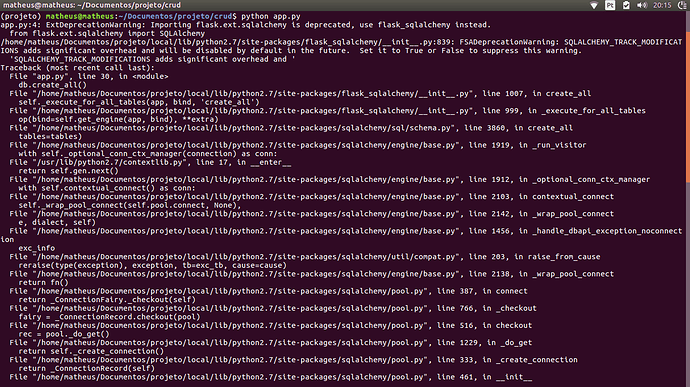Click the 'db.create_all()' line

point(52,85)
